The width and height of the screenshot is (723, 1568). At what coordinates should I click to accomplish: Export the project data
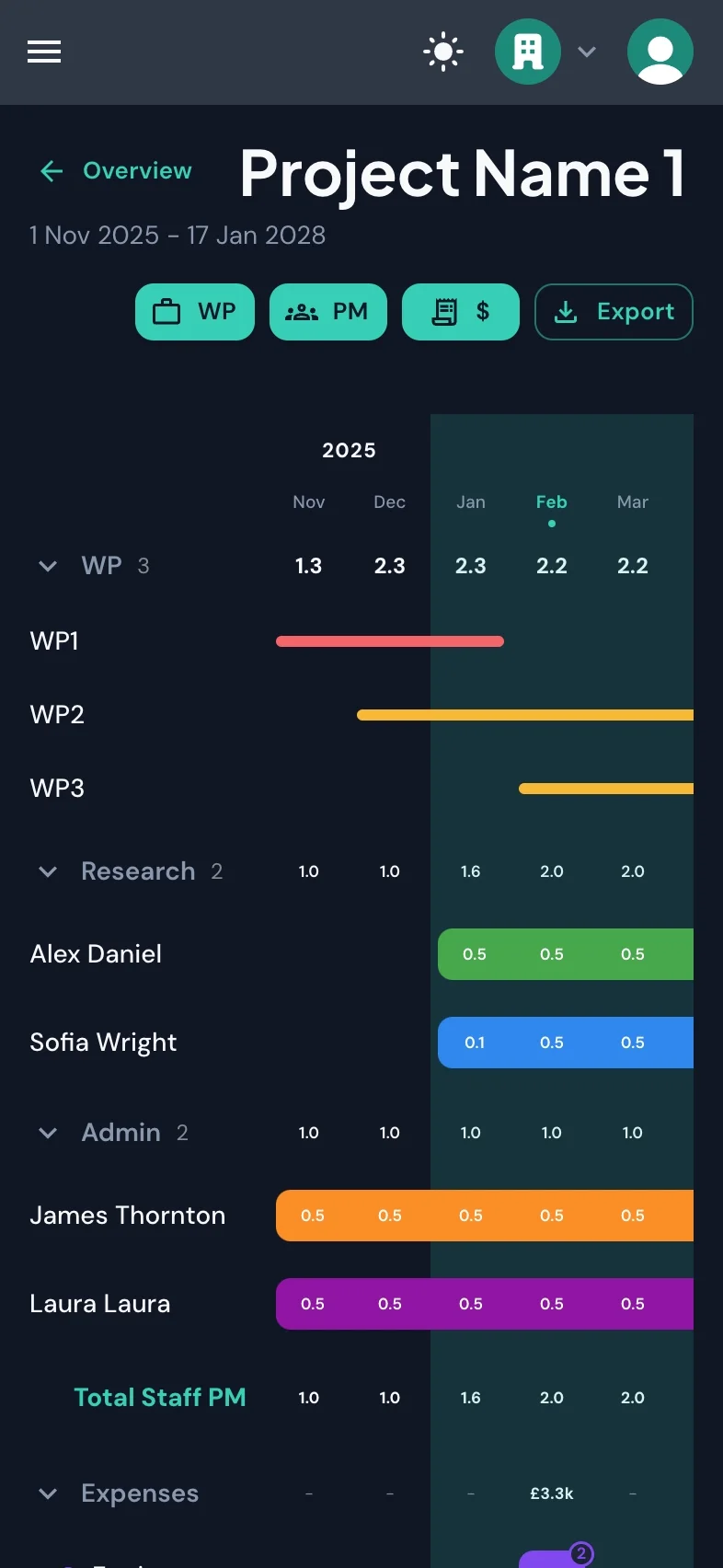pos(614,312)
